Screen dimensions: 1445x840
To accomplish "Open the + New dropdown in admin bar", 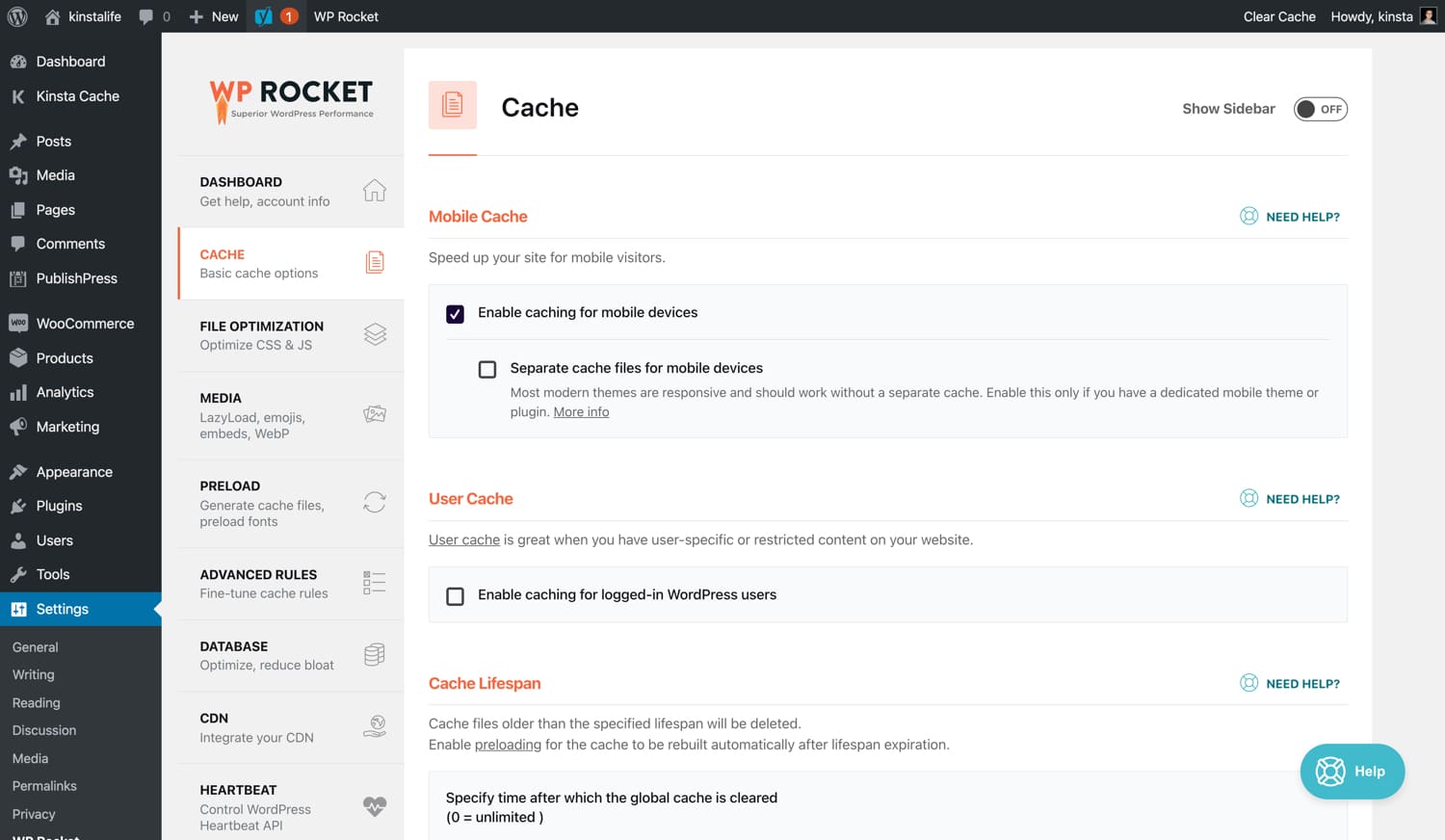I will (212, 15).
